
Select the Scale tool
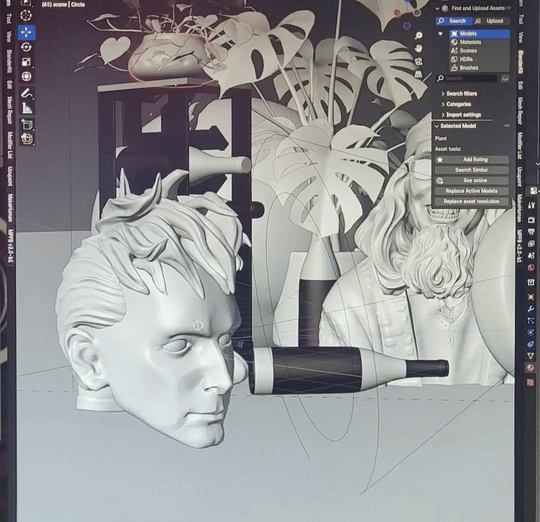click(x=26, y=62)
